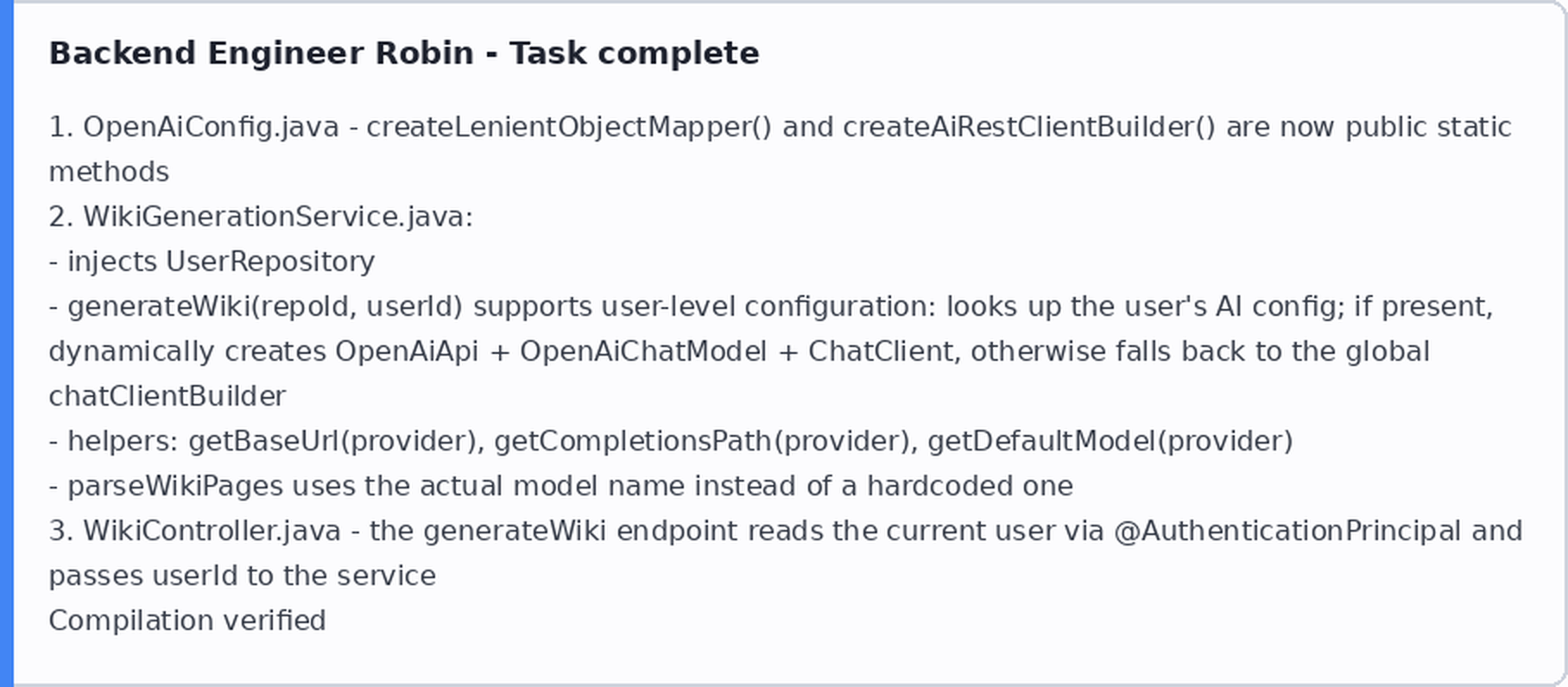Click the 'injects UserRepository' bullet line
1568x687 pixels.
(212, 262)
